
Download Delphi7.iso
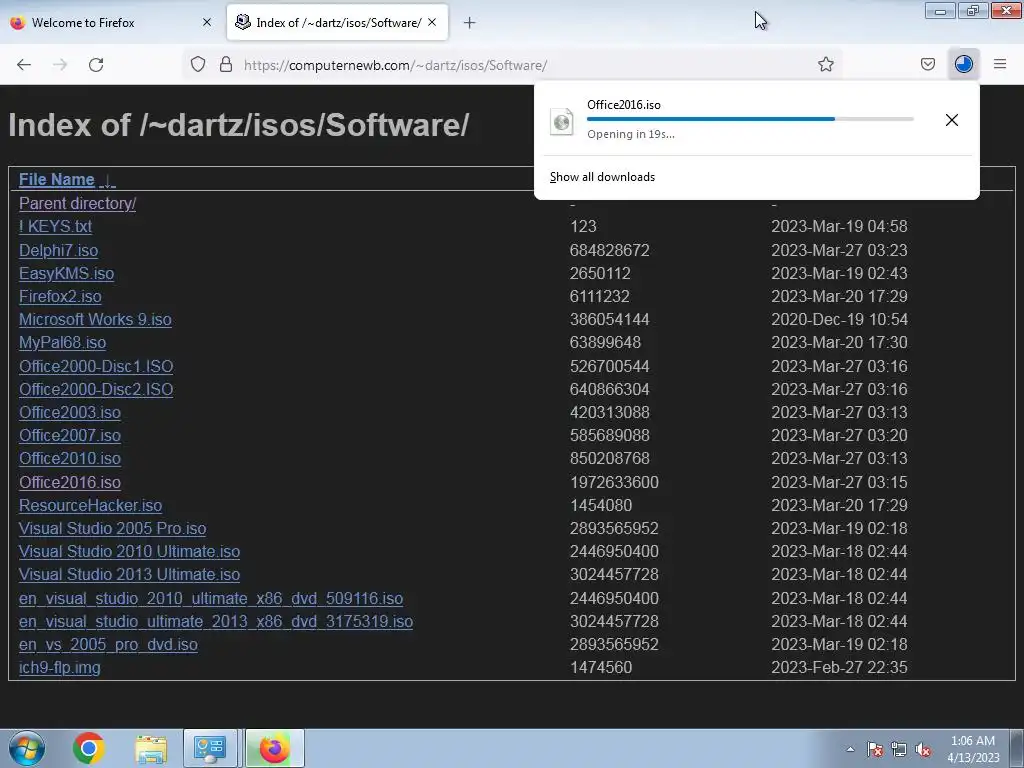59,250
